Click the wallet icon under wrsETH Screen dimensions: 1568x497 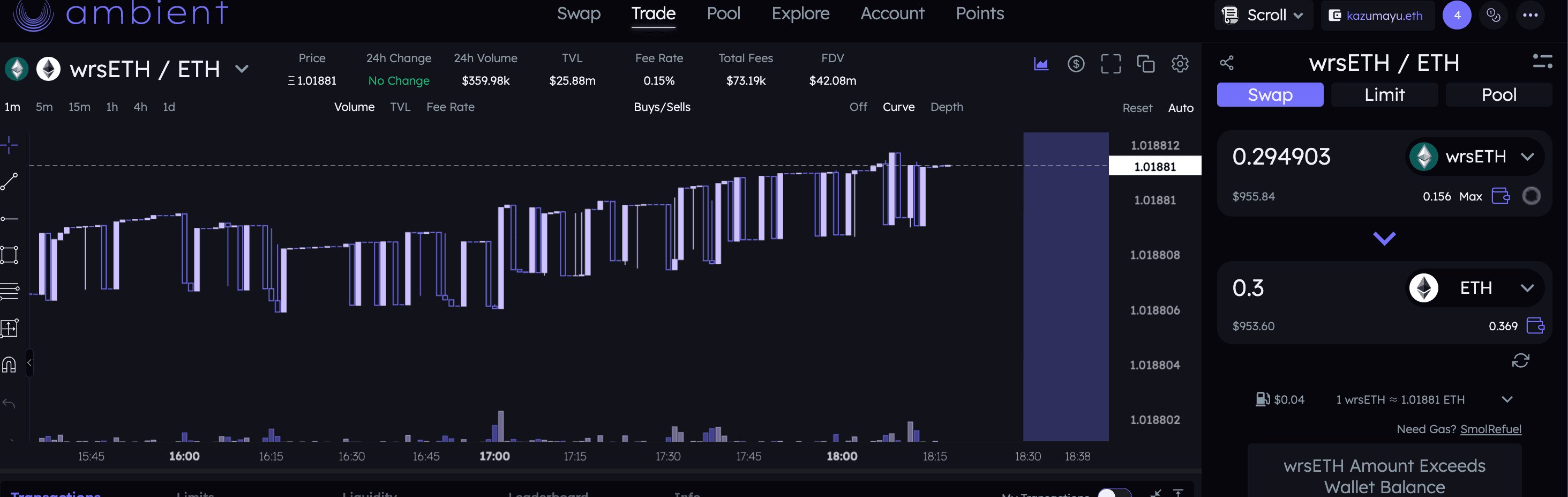pyautogui.click(x=1501, y=196)
